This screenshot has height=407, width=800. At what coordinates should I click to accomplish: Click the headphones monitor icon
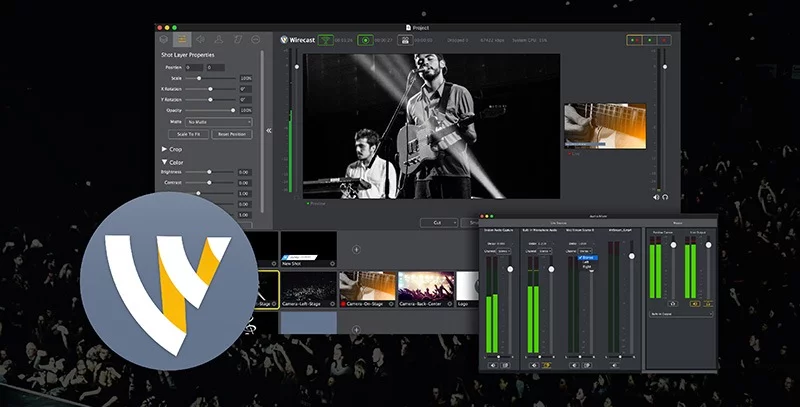click(x=665, y=197)
